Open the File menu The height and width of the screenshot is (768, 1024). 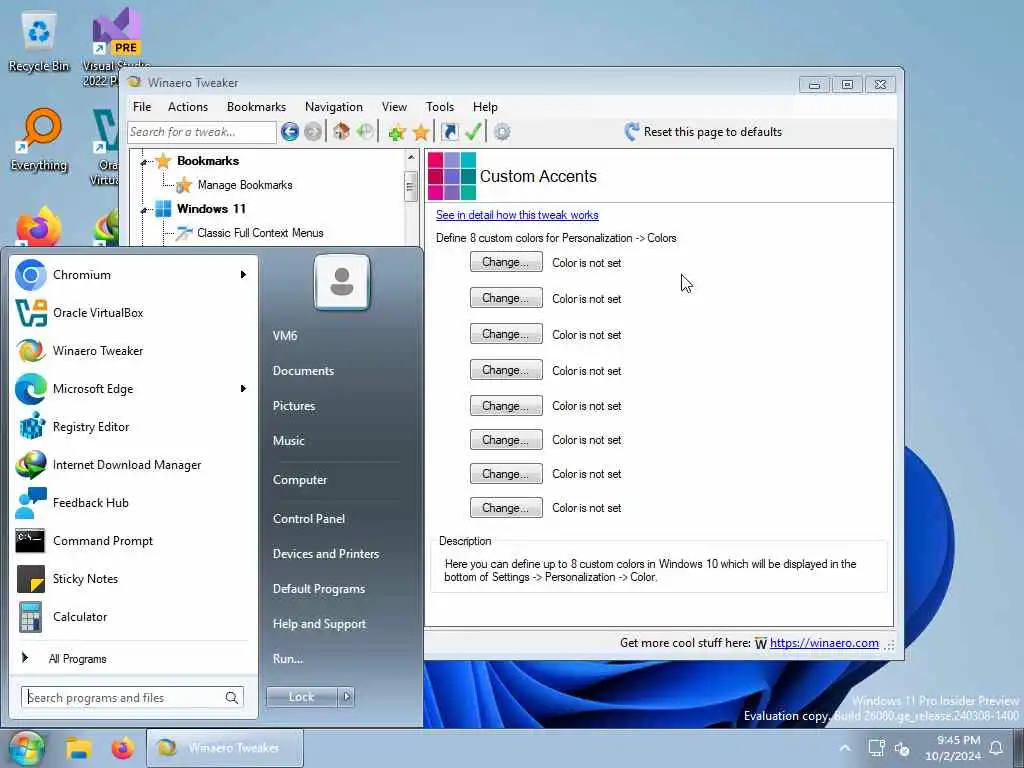point(142,106)
